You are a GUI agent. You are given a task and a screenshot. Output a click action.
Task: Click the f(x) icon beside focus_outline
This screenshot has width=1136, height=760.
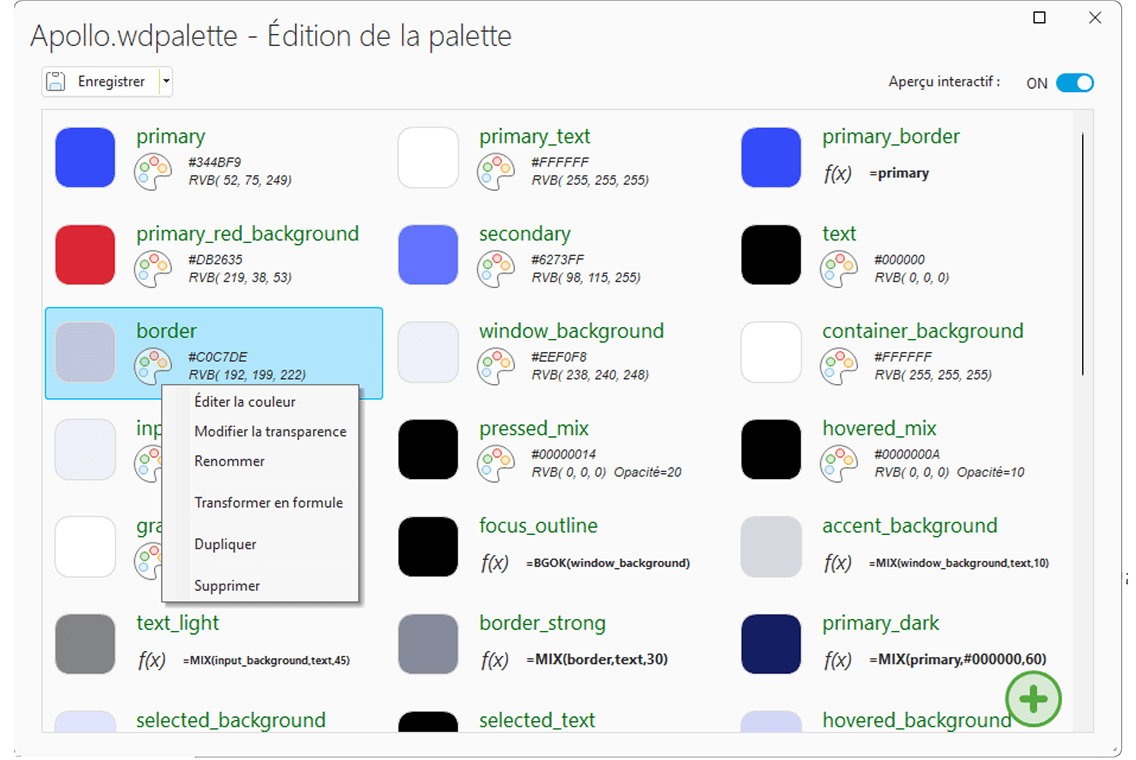[495, 563]
